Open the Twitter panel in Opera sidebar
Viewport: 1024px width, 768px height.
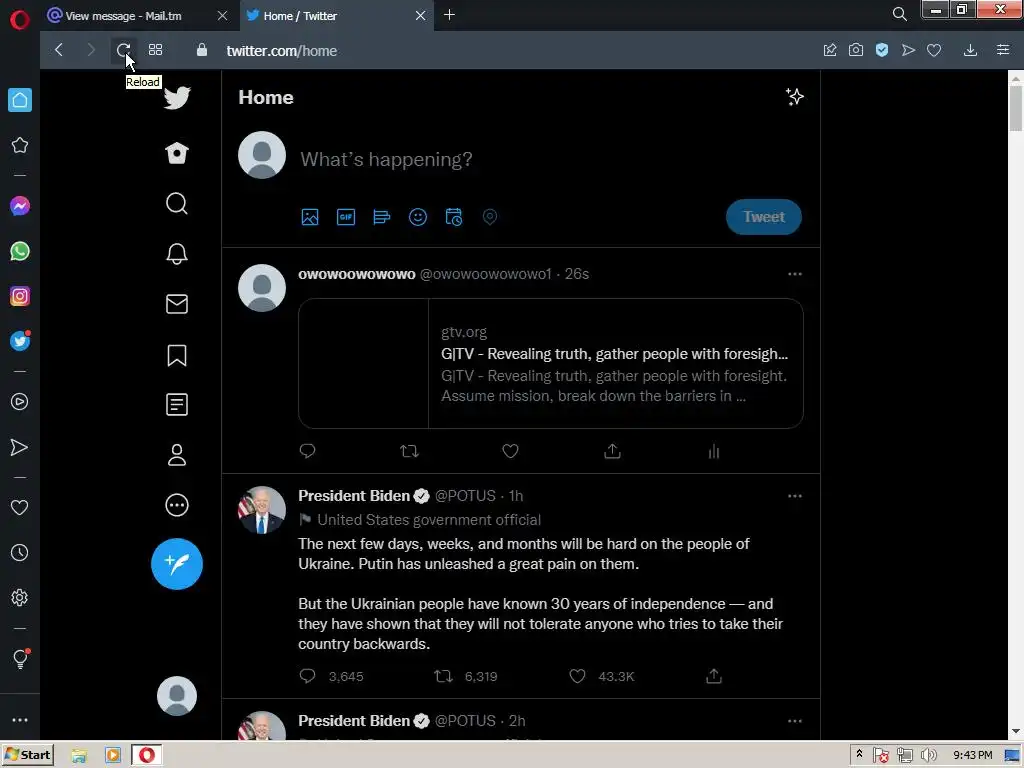tap(20, 341)
